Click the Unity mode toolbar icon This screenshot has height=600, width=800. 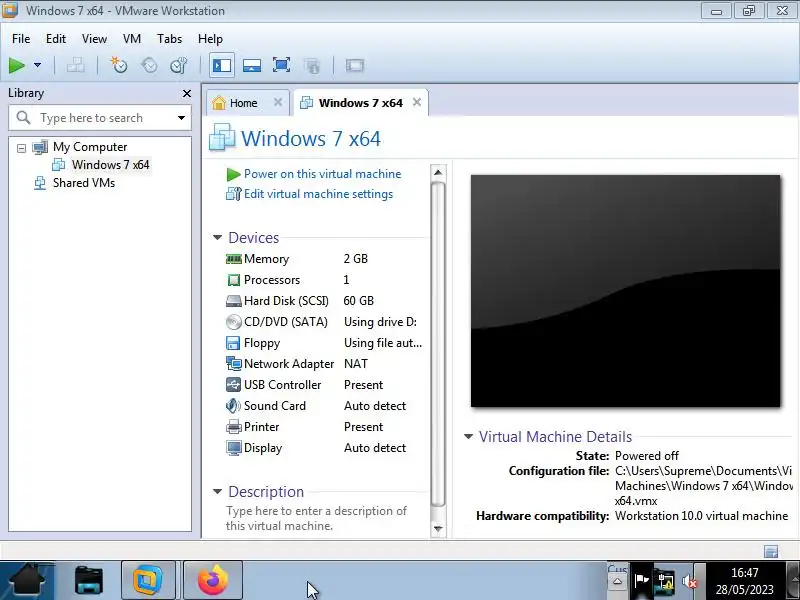click(x=312, y=65)
